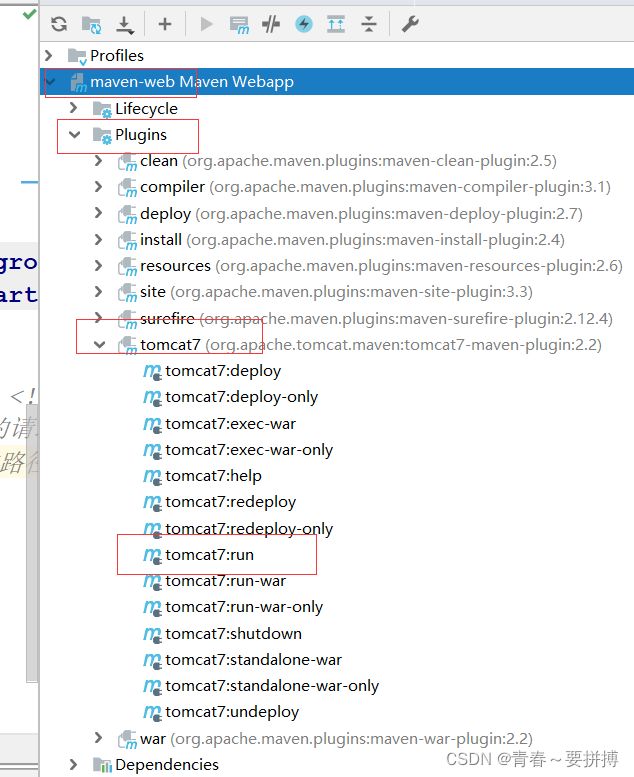Click Run Maven Build play icon
This screenshot has height=777, width=634.
click(206, 24)
